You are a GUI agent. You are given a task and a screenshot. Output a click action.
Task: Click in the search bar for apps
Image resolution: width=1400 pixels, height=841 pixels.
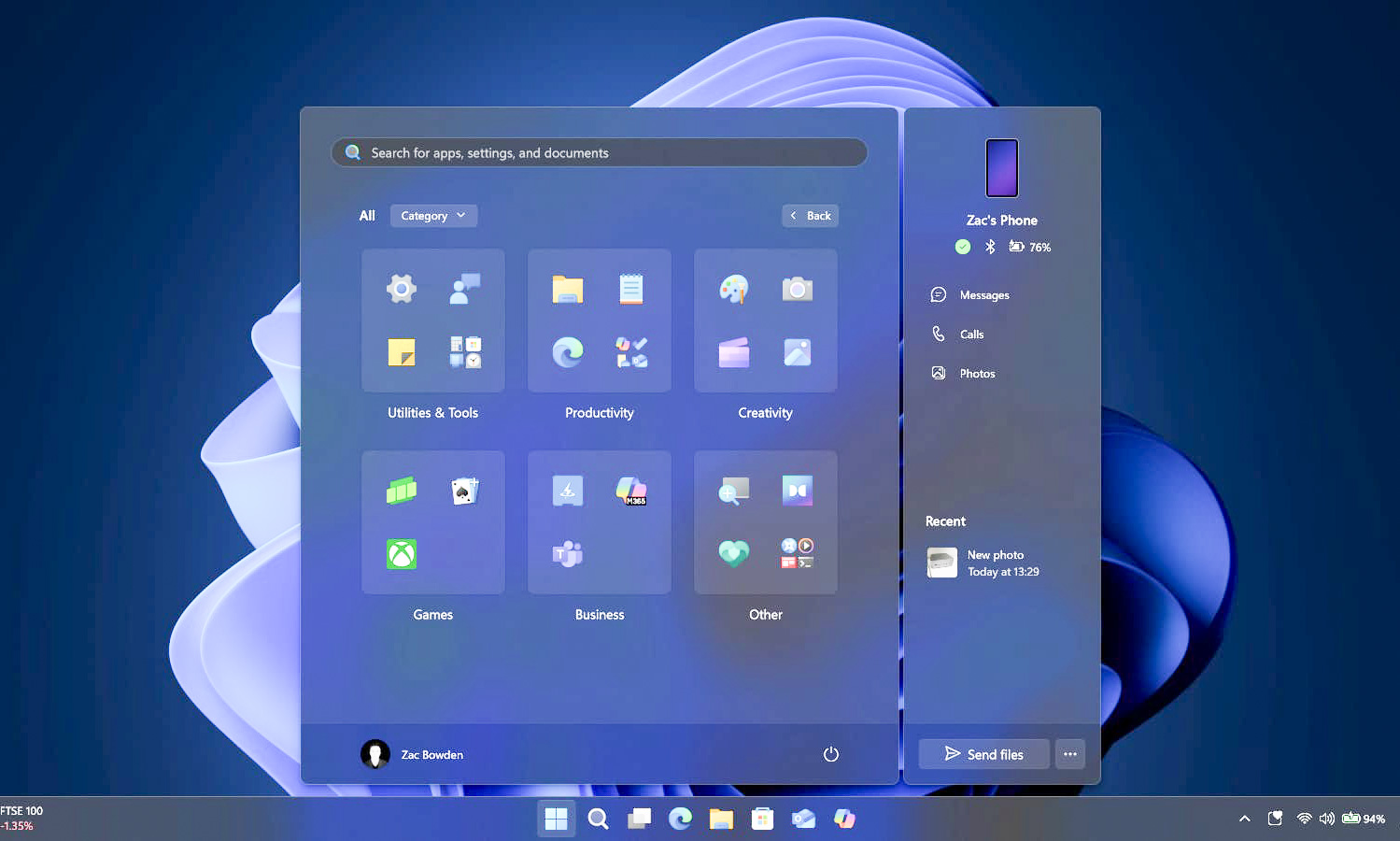[x=599, y=152]
